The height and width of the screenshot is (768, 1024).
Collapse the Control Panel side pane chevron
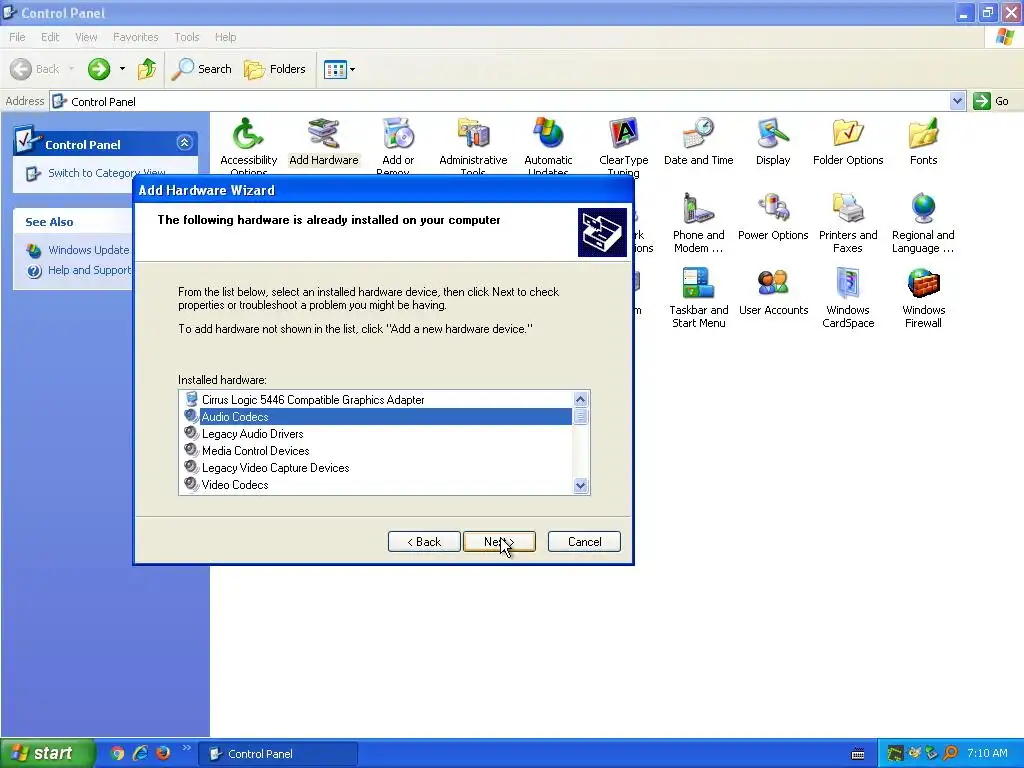[184, 142]
